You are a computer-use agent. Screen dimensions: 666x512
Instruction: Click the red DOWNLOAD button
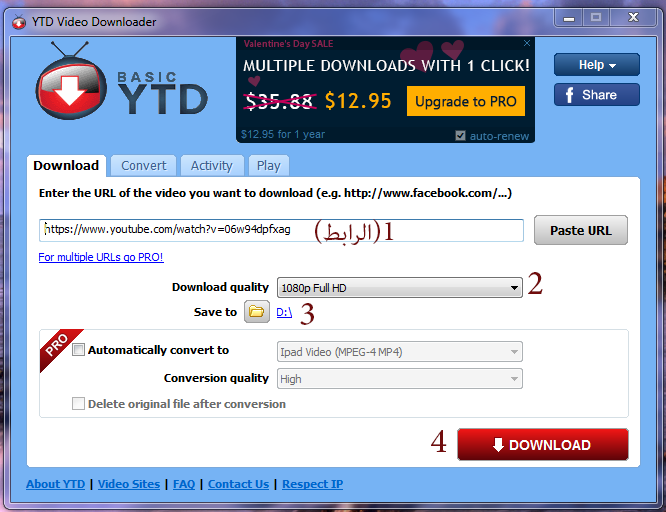click(542, 444)
